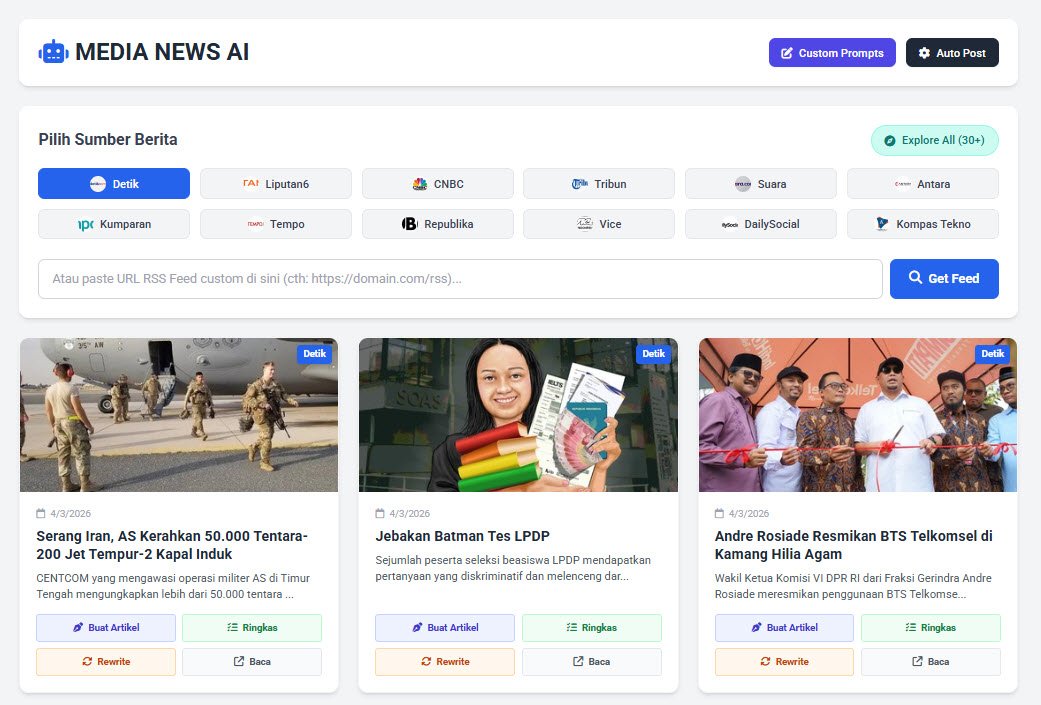Open Auto Post settings
The image size is (1041, 705).
pos(952,52)
